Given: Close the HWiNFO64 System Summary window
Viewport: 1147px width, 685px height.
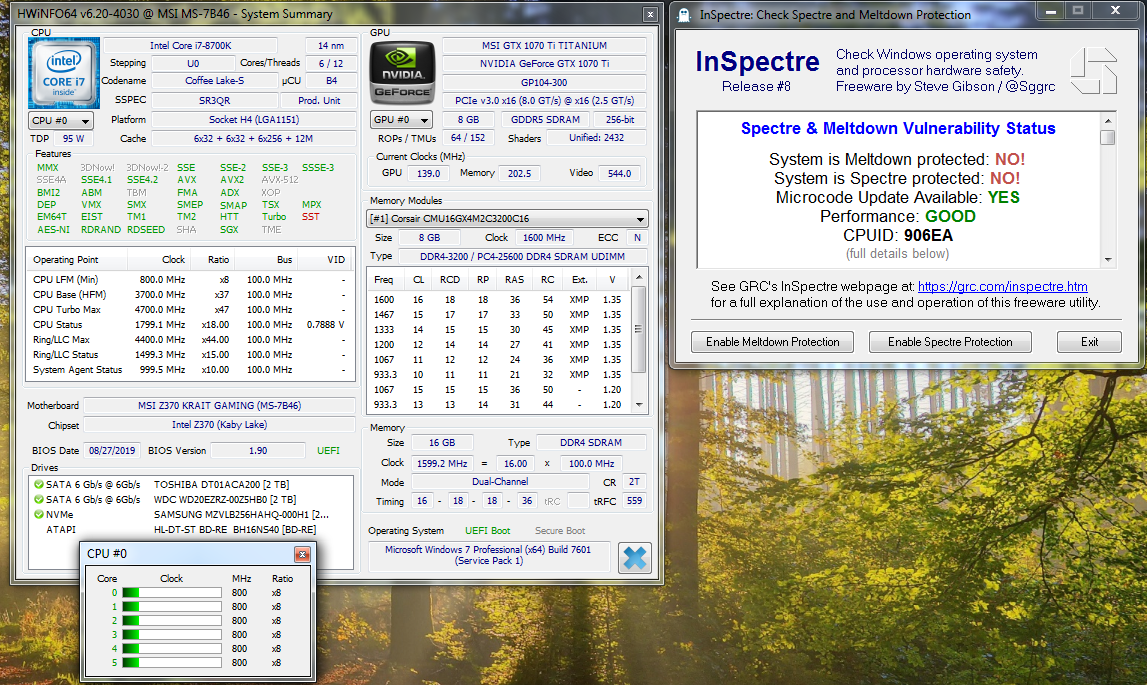Looking at the screenshot, I should [650, 14].
